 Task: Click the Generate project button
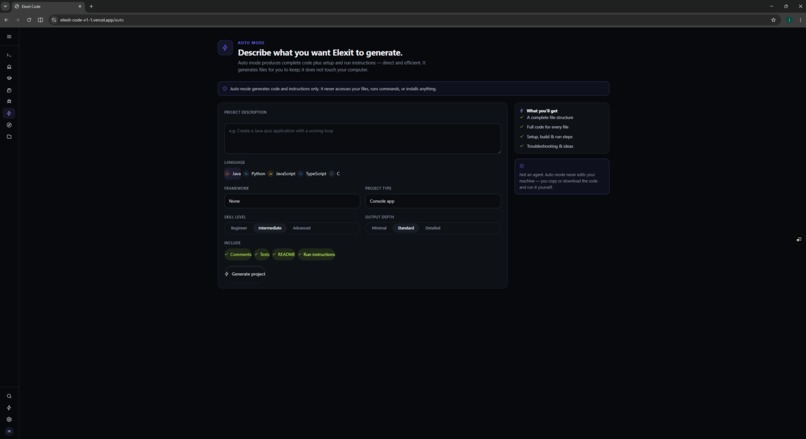[245, 274]
